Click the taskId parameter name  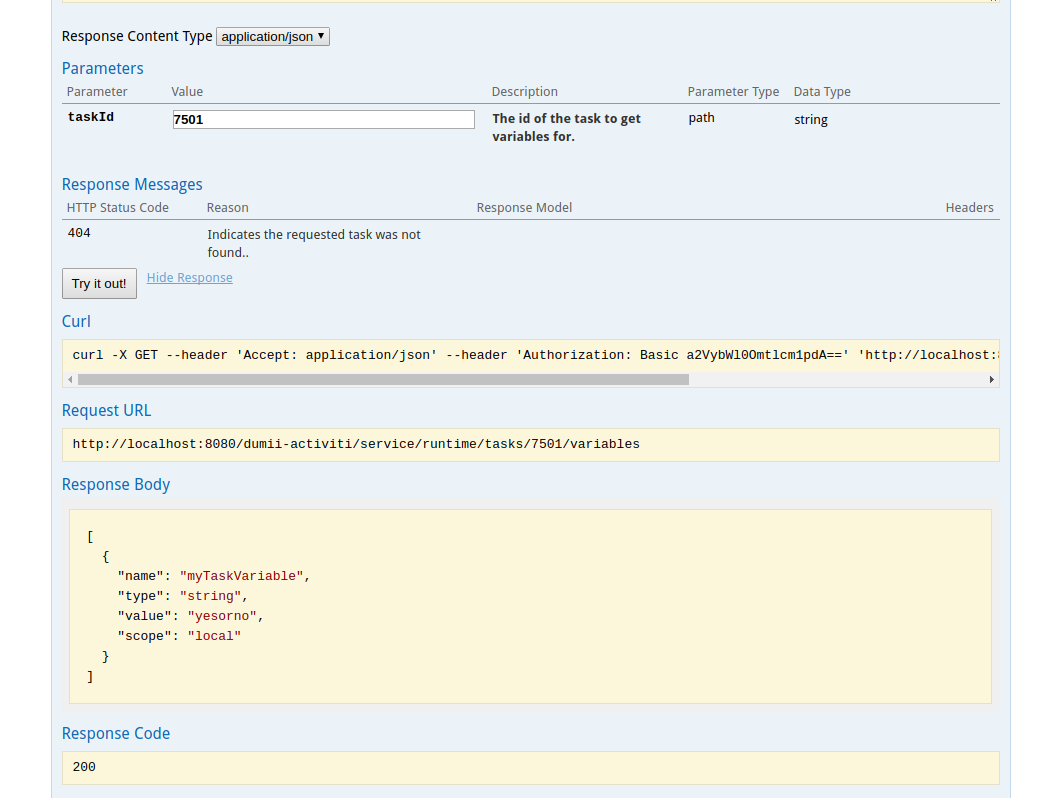pos(91,117)
